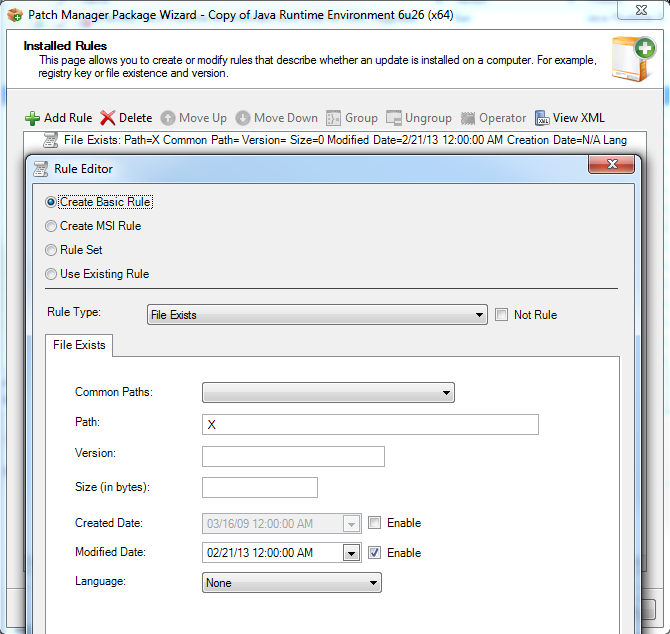Select the Create Basic Rule radio button

point(51,202)
